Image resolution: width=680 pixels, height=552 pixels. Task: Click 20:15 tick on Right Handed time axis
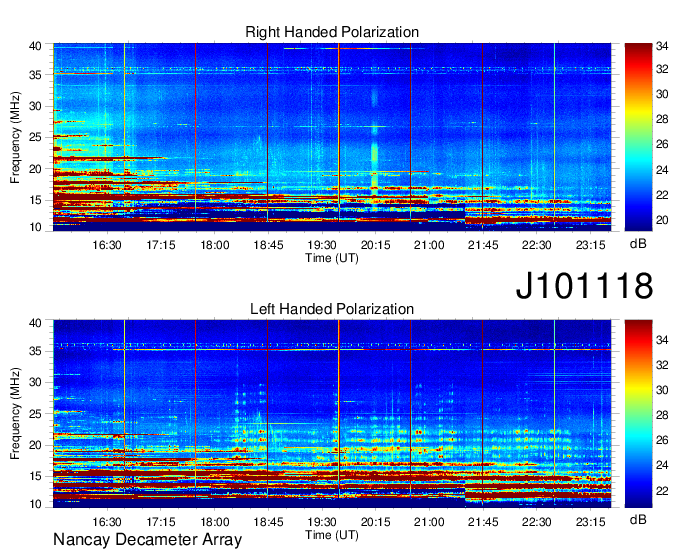[x=376, y=245]
